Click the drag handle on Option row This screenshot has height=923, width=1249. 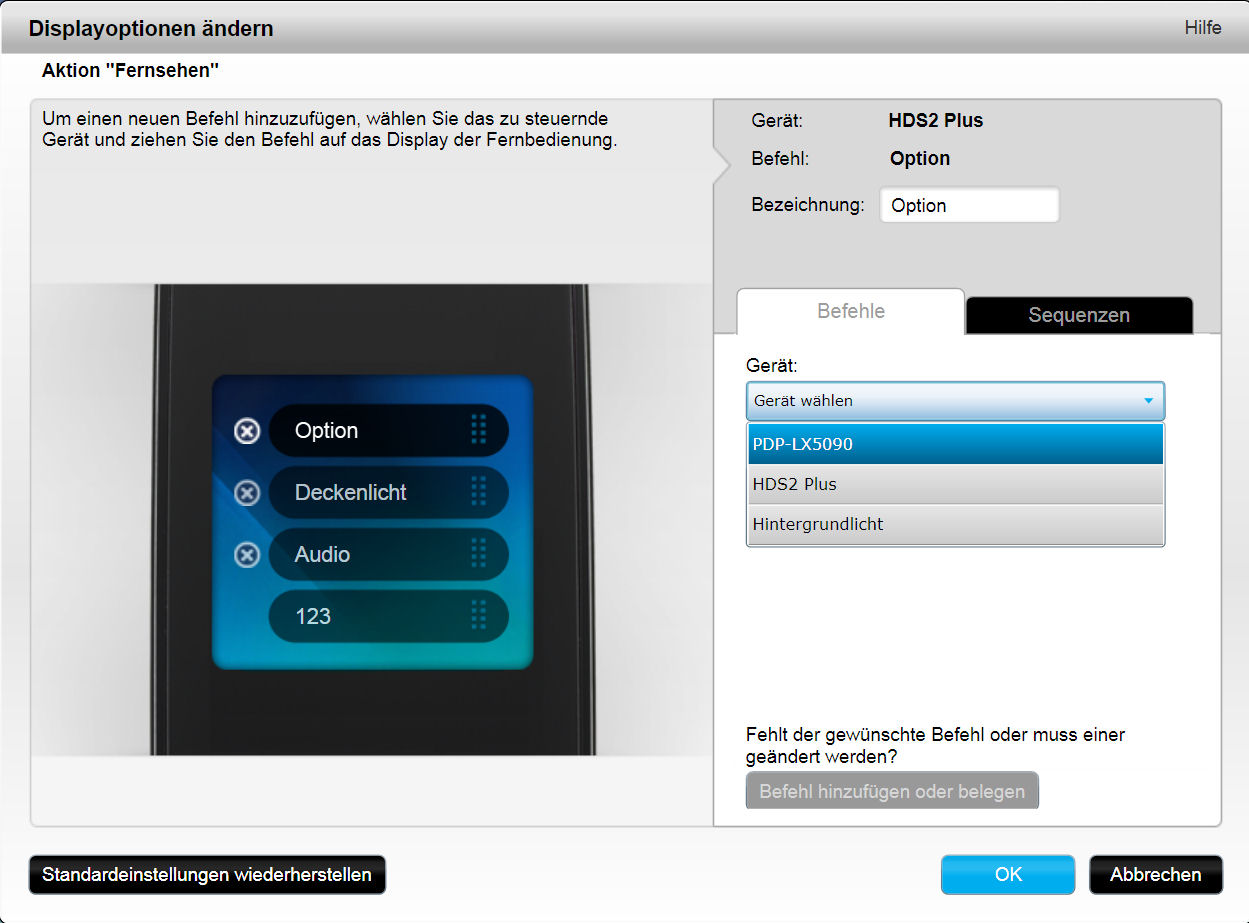pos(478,431)
